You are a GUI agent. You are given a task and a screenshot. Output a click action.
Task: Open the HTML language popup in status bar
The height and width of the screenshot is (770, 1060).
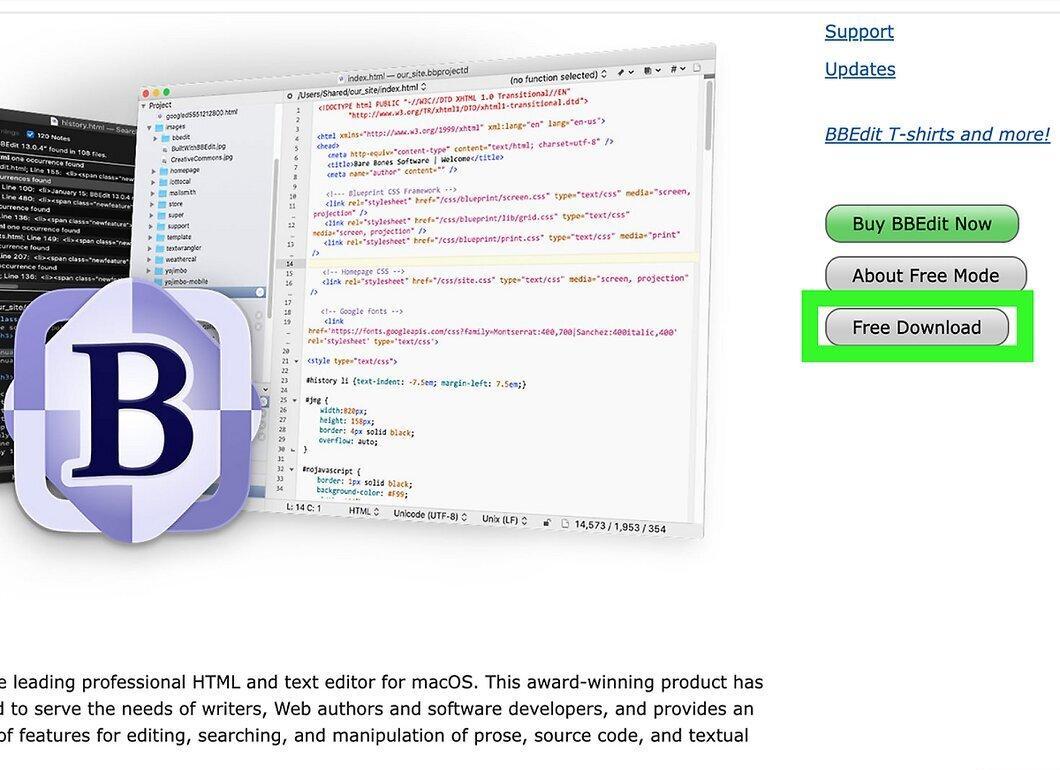click(x=364, y=511)
